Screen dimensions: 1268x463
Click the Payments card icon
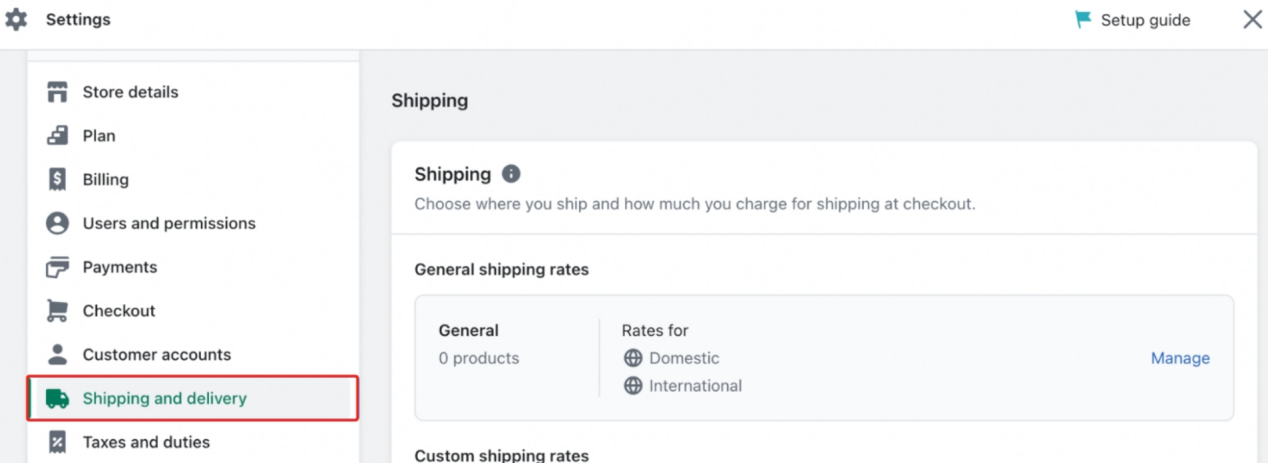[58, 268]
